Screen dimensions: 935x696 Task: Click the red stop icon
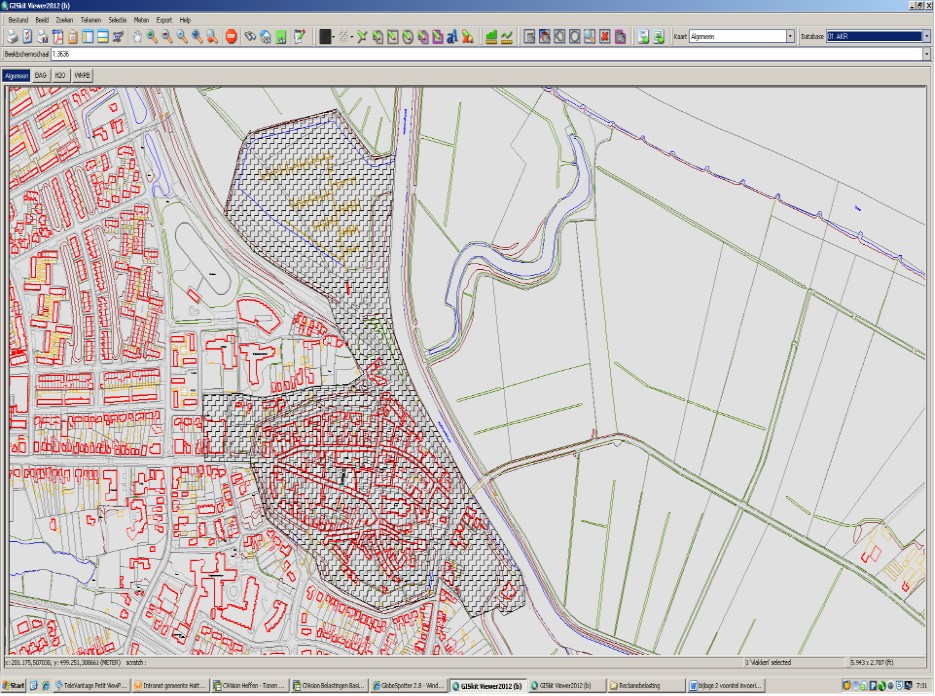click(x=230, y=37)
